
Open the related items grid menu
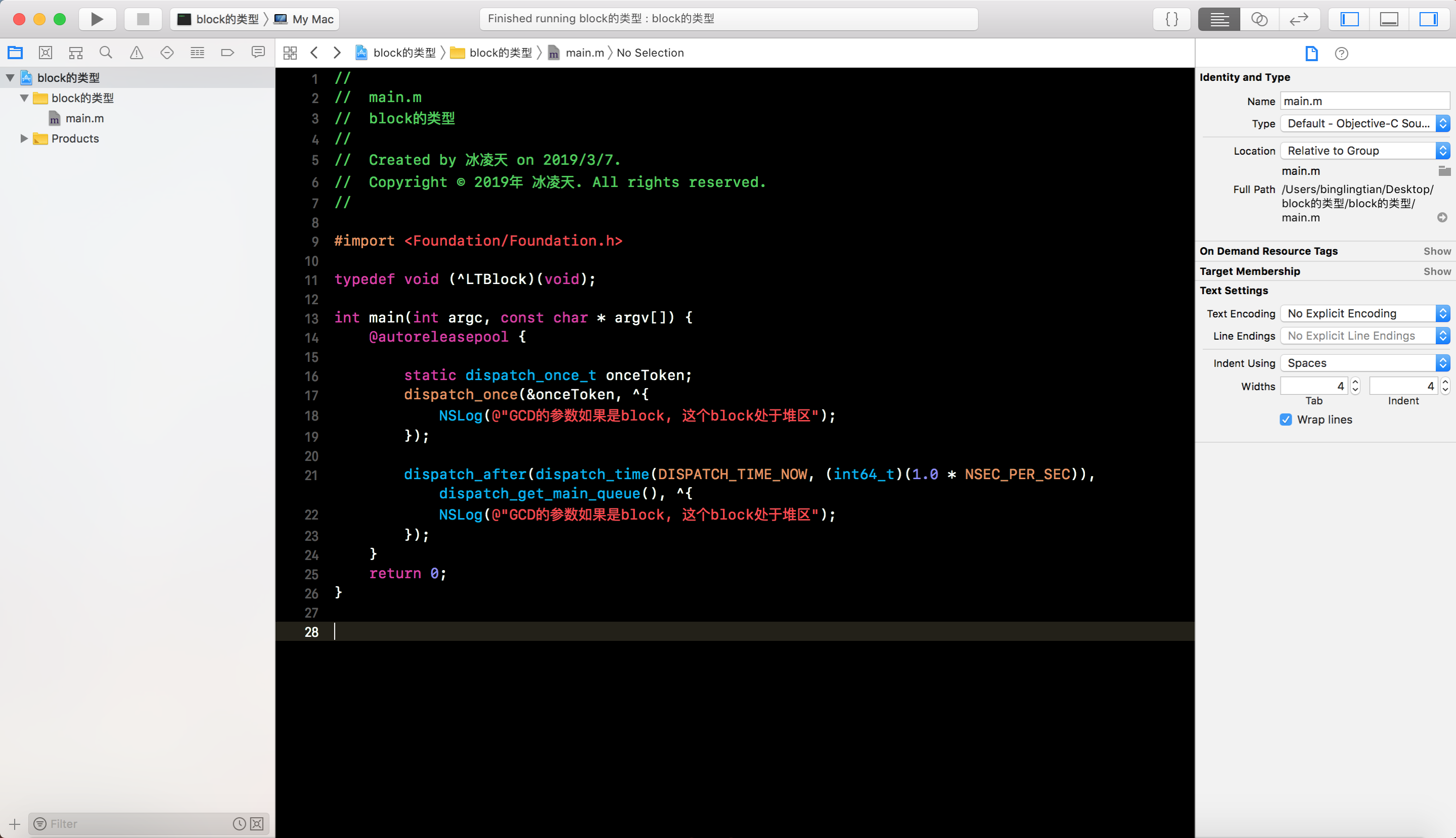[x=290, y=53]
